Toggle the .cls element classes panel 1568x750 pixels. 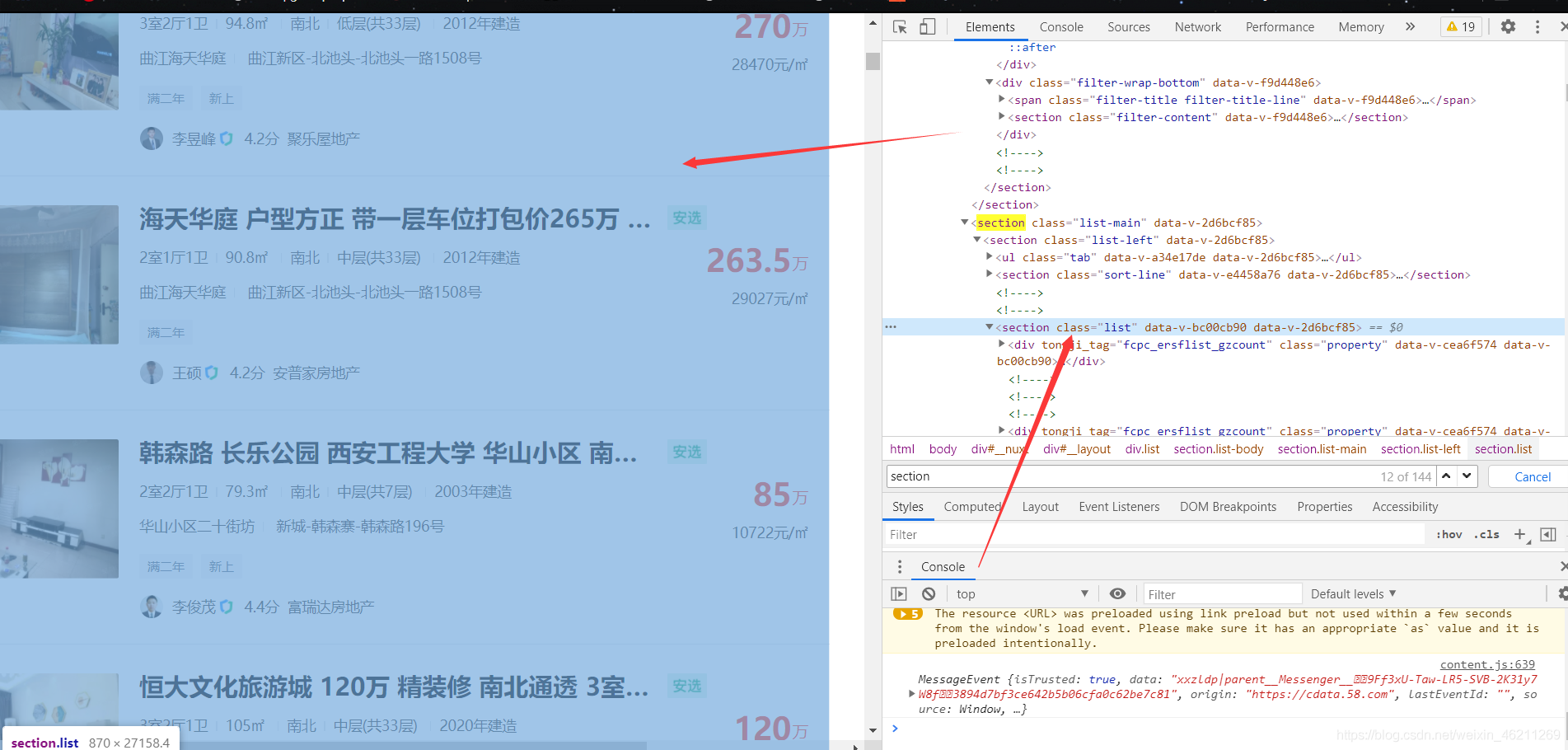pyautogui.click(x=1486, y=535)
